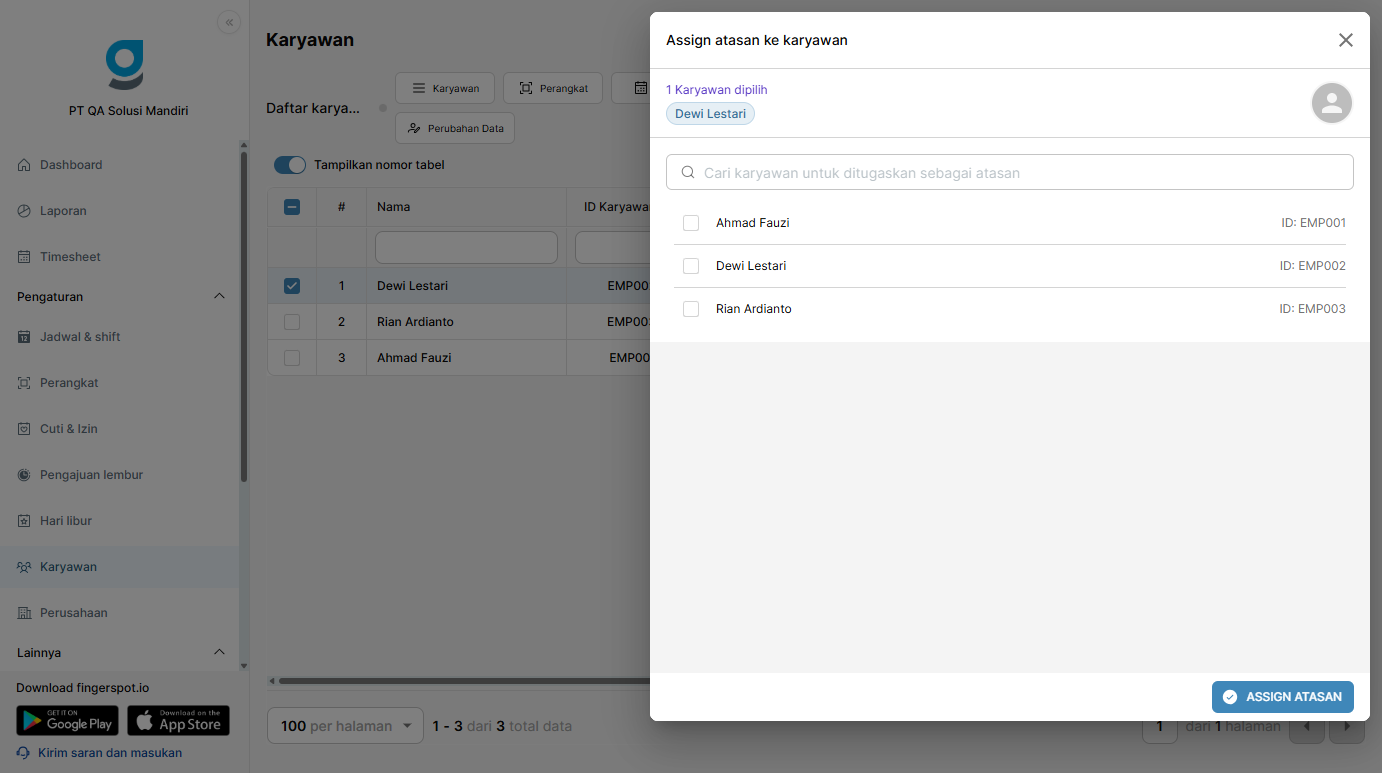Check Rian Ardianto as atasan

coord(691,309)
